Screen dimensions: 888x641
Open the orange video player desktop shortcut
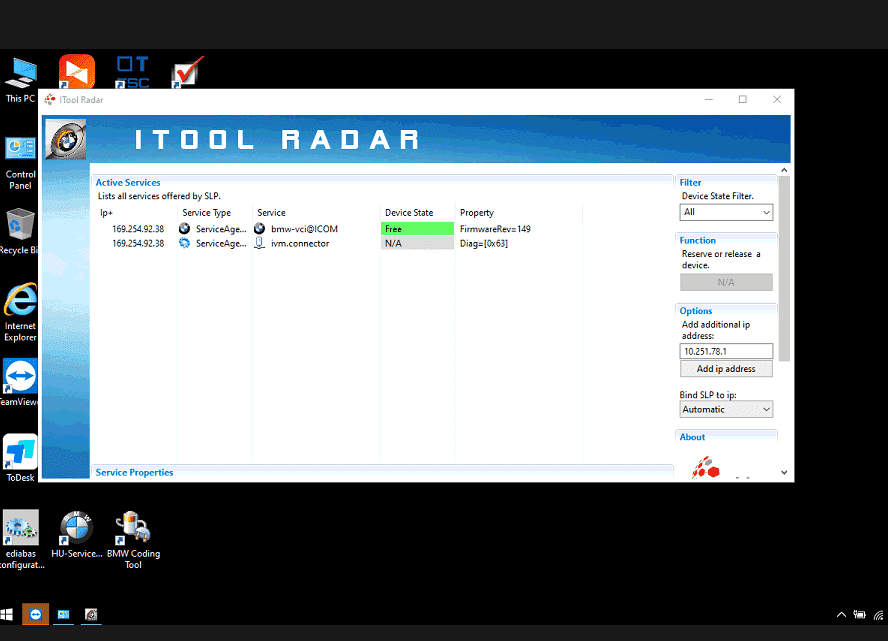(76, 71)
